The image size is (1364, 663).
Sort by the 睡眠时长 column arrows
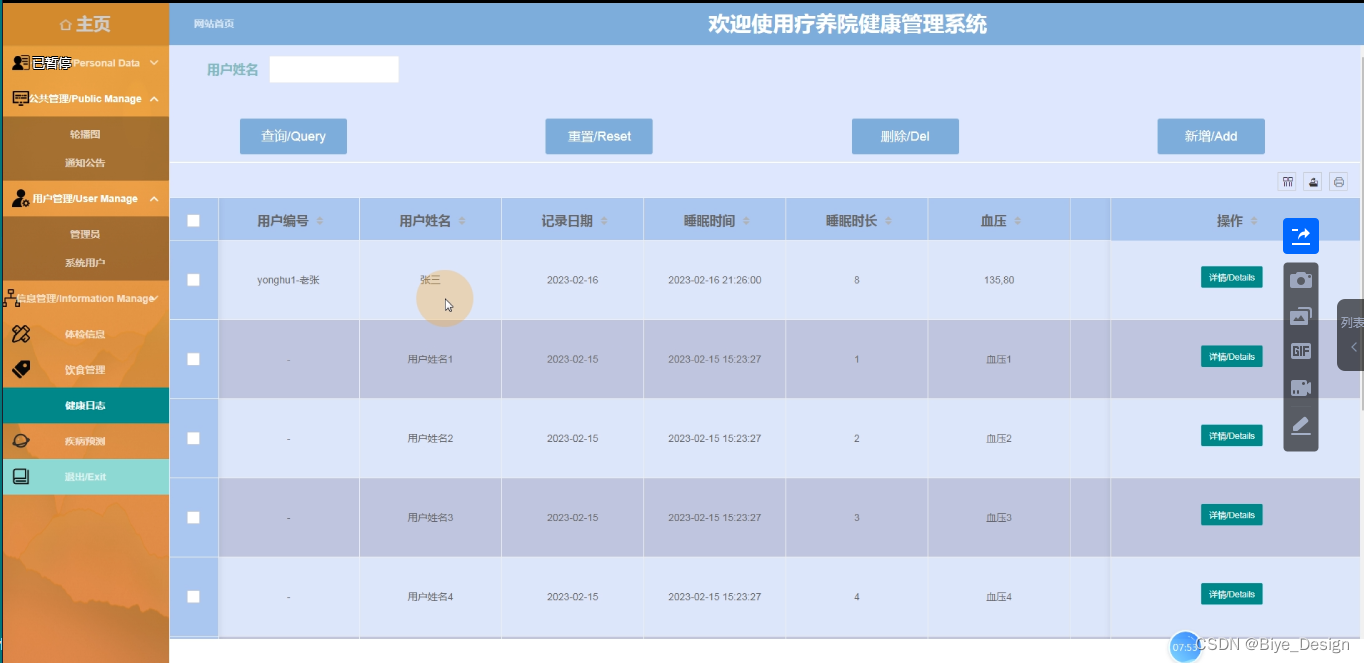click(888, 221)
